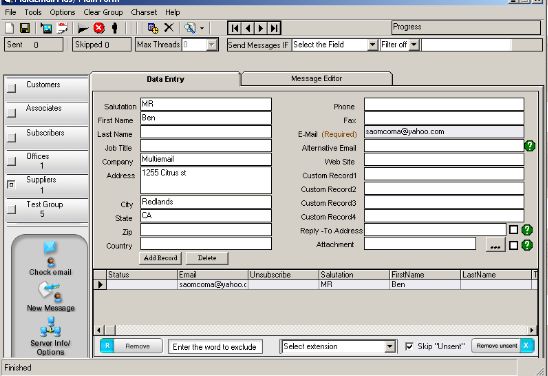Click the Last Name input field

[206, 132]
